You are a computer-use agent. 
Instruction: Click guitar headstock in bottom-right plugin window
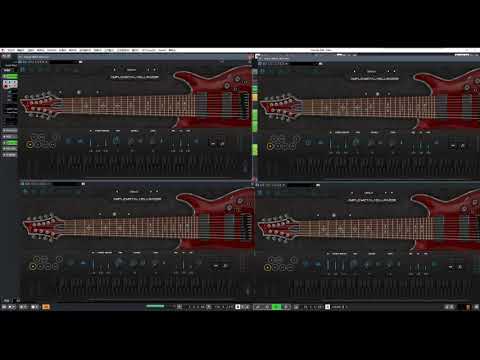coord(278,228)
